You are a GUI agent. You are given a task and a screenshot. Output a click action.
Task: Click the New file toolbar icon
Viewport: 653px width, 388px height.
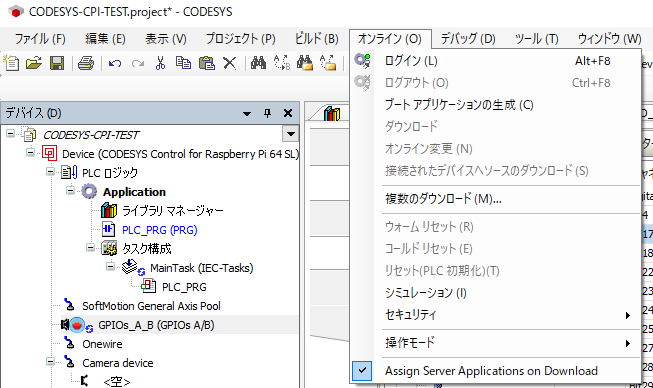(12, 63)
